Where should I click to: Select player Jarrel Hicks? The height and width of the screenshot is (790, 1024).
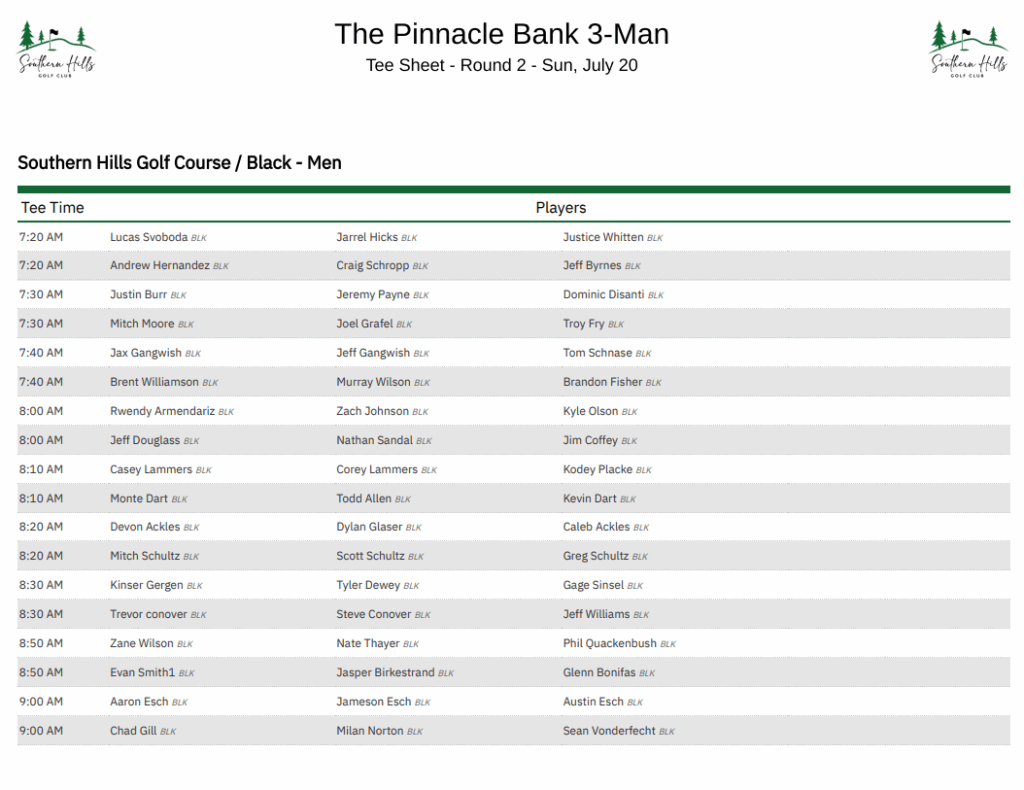click(367, 237)
